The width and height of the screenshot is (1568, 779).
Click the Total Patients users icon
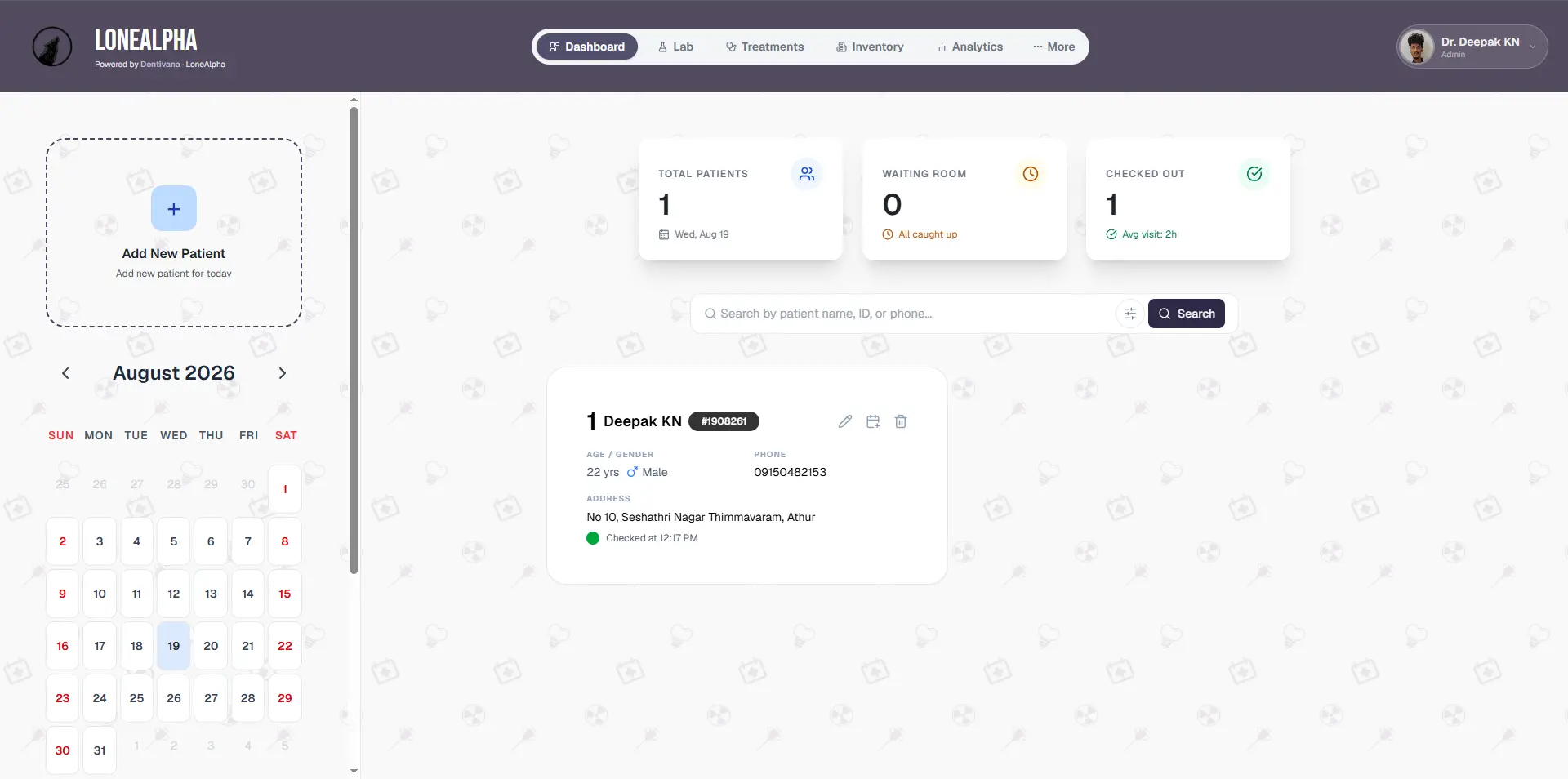[x=807, y=174]
